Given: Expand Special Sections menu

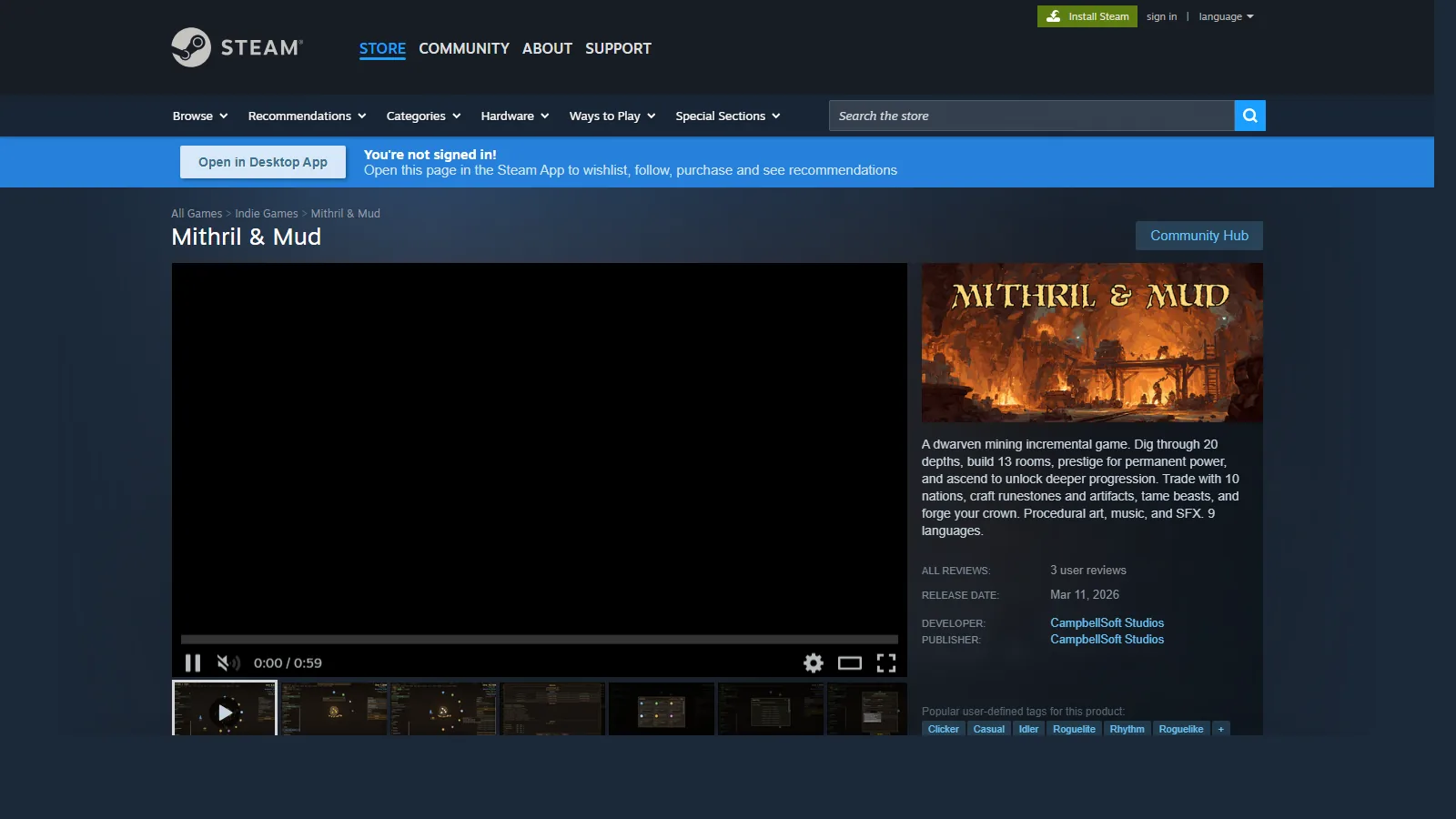Looking at the screenshot, I should (x=728, y=116).
